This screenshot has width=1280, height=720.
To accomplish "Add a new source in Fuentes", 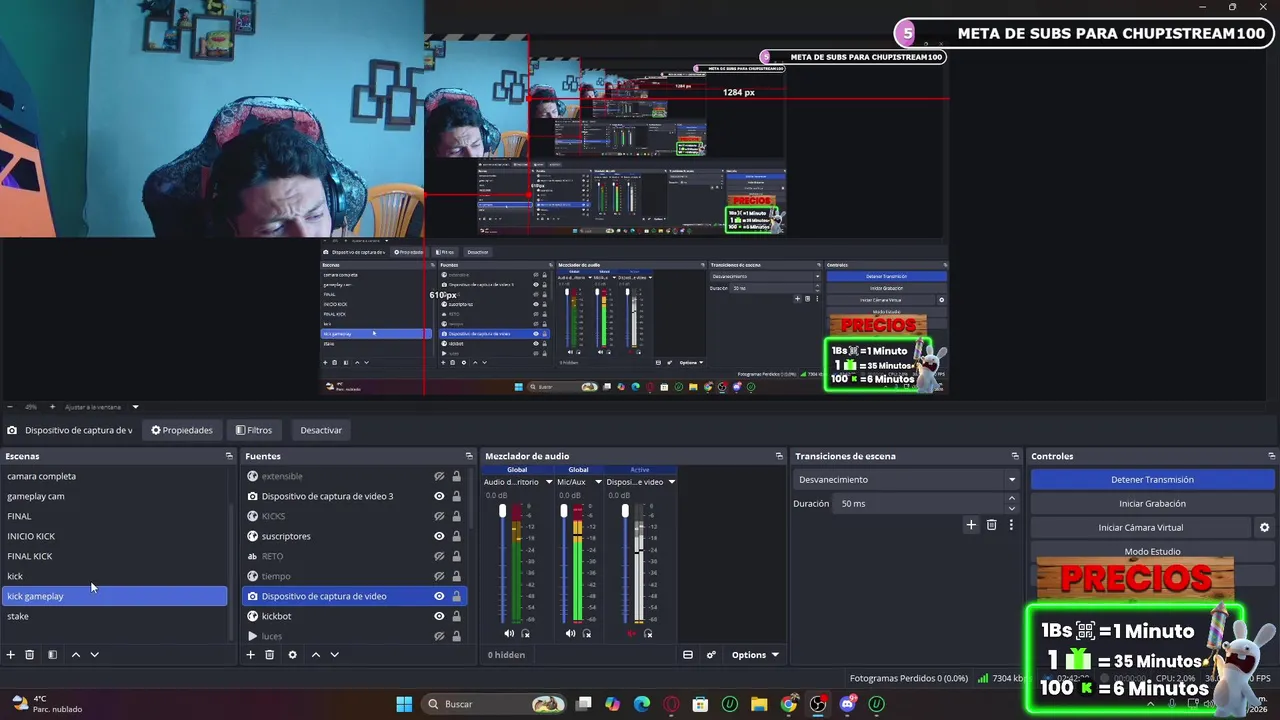I will click(x=251, y=655).
